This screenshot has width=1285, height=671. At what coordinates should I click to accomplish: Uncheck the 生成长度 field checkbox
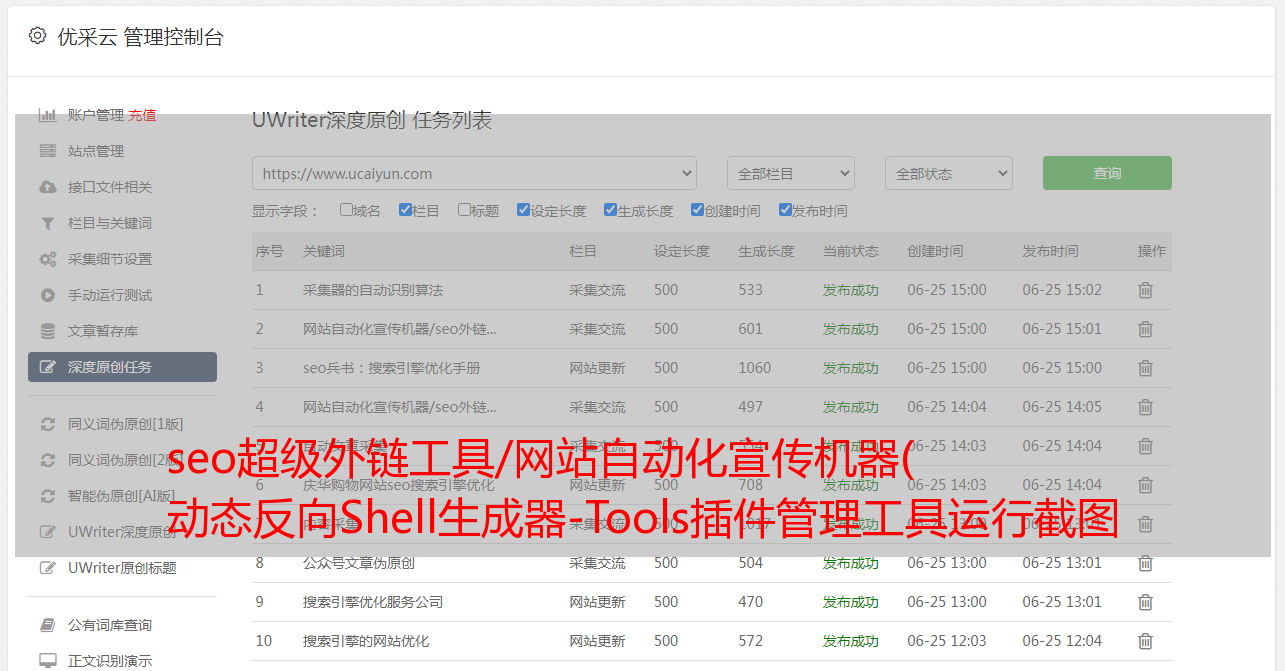[x=610, y=210]
